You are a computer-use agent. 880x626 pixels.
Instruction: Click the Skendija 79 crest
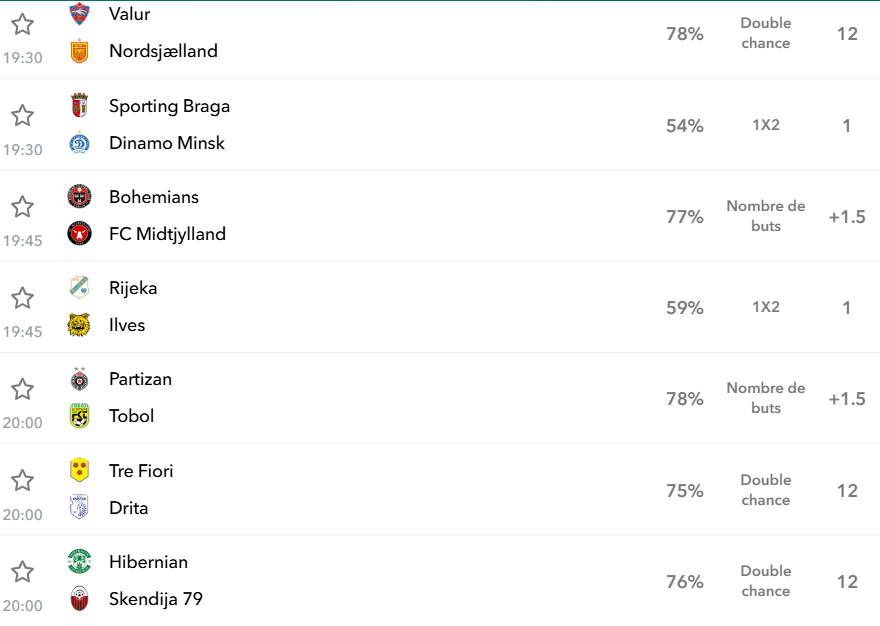pos(79,598)
